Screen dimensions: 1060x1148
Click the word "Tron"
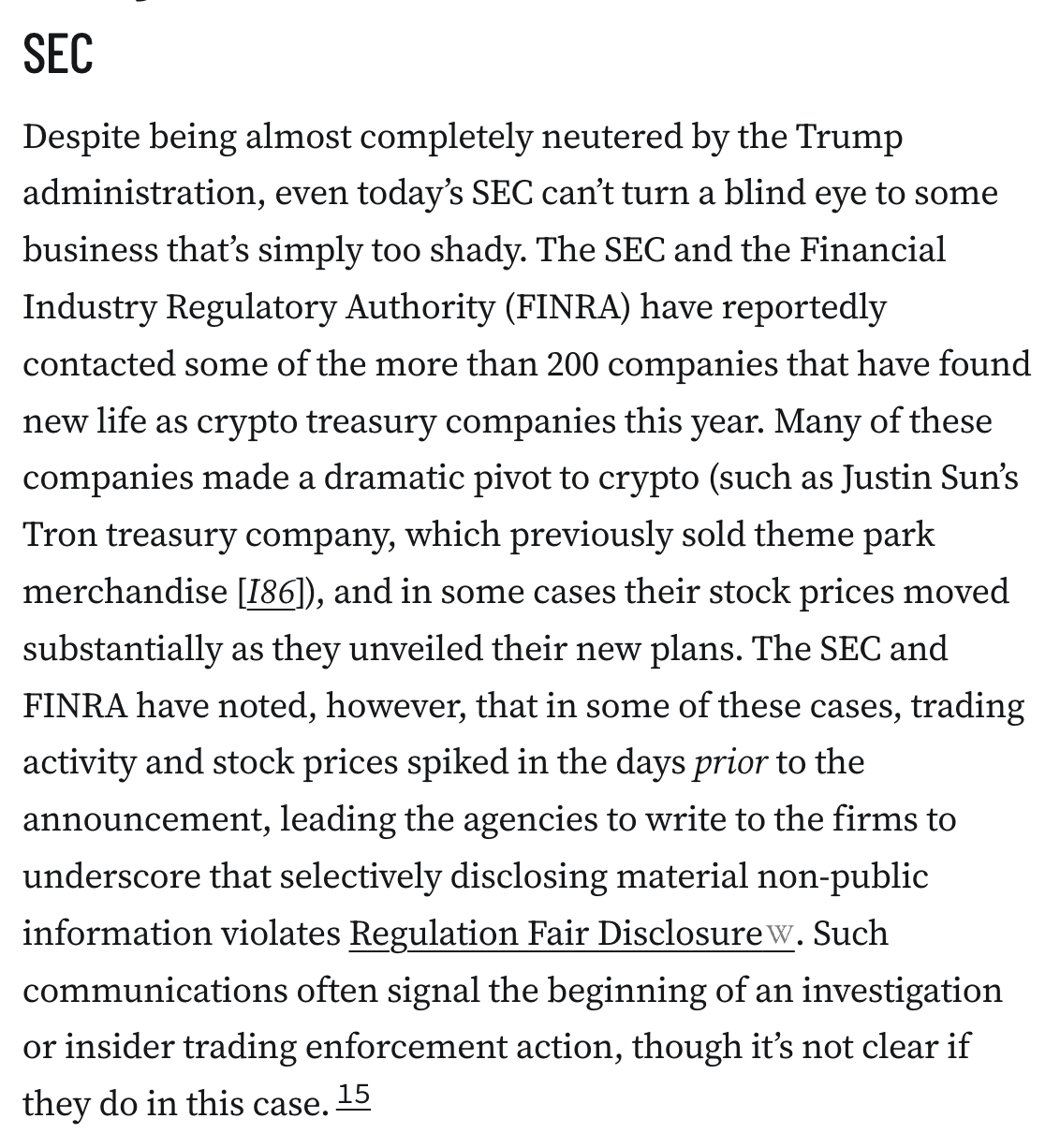[x=59, y=535]
